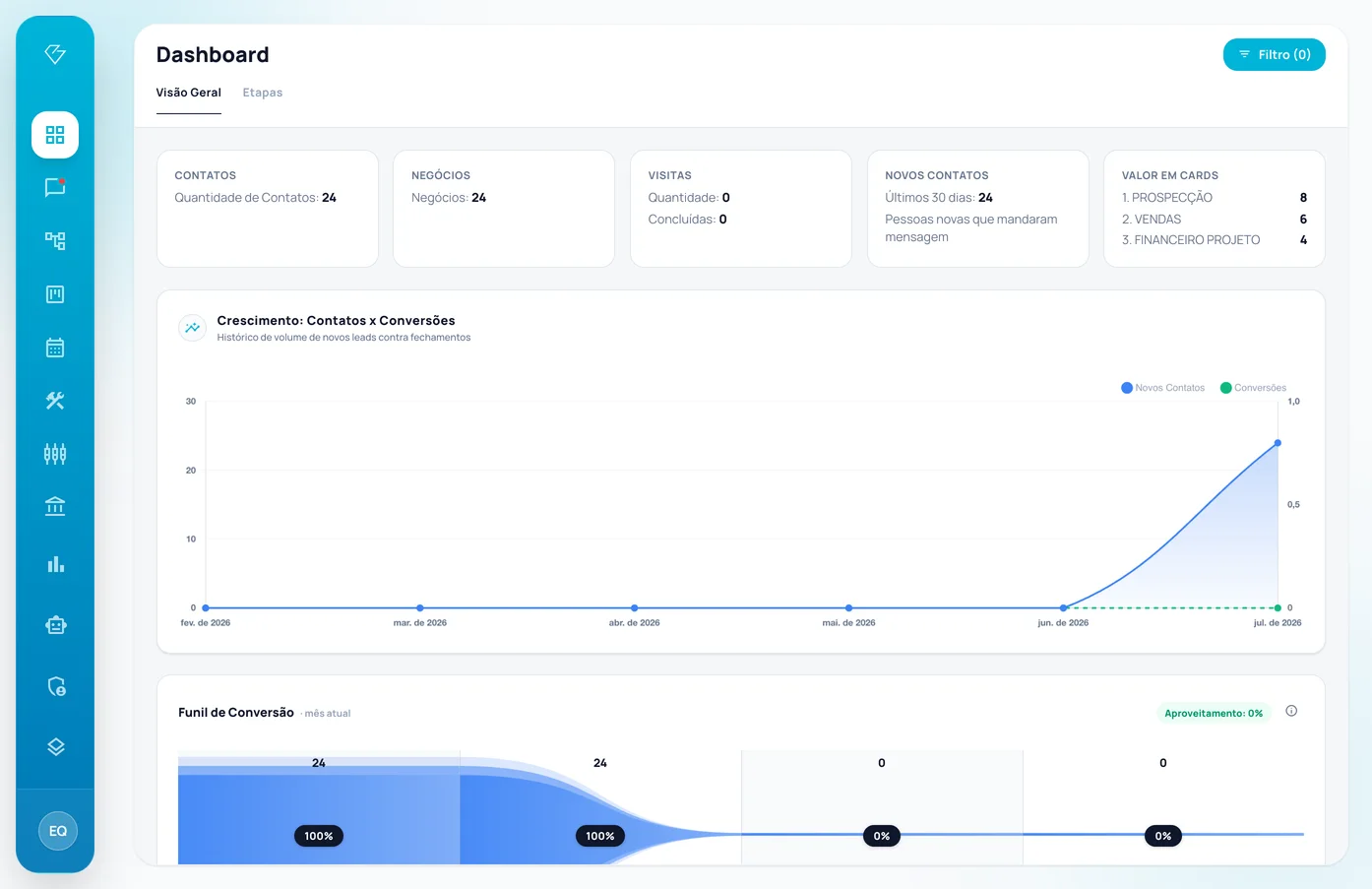Click the Novos Contatos summary card
The height and width of the screenshot is (889, 1372).
[x=977, y=209]
